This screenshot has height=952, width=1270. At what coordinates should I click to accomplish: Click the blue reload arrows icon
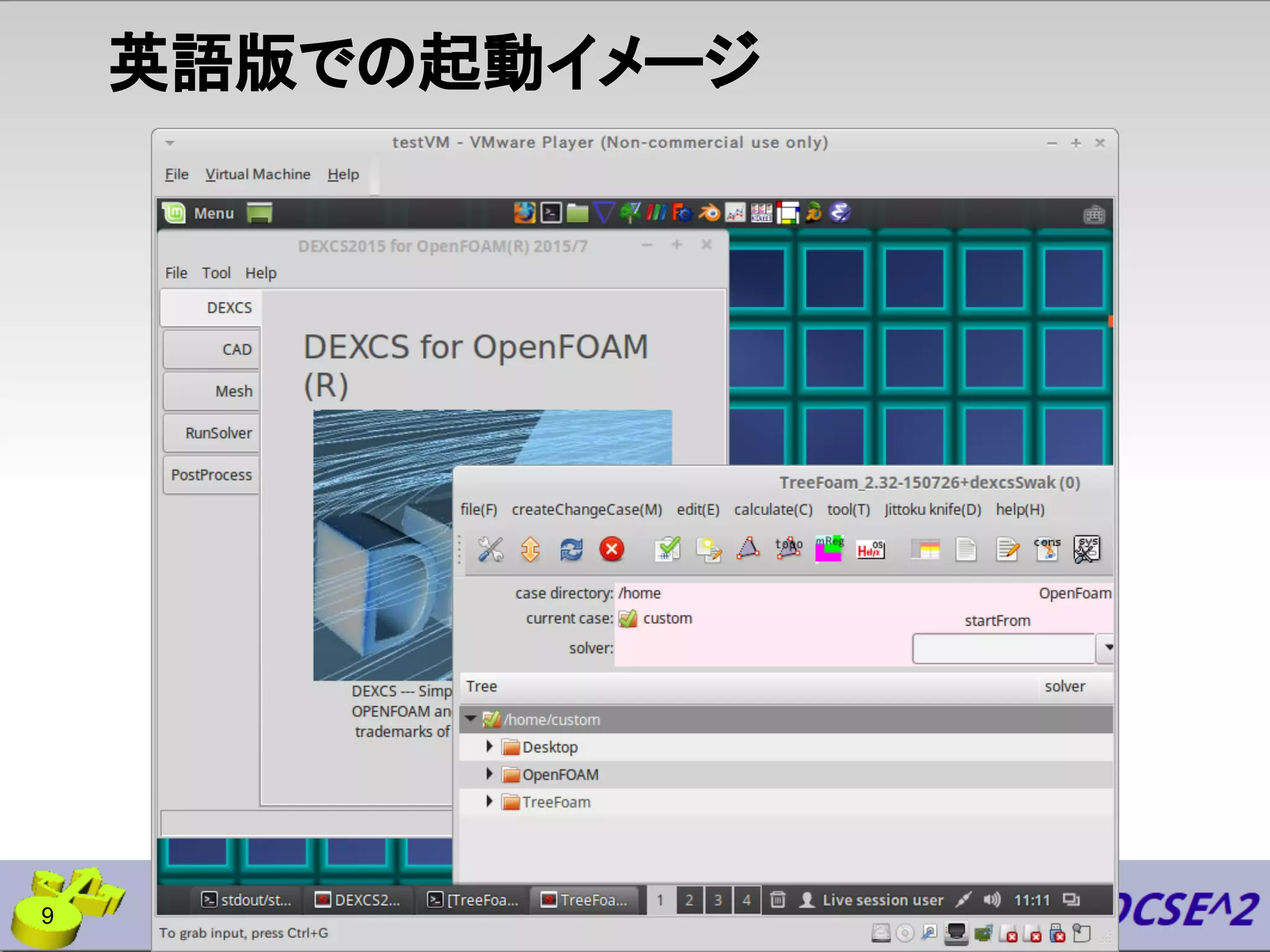571,549
